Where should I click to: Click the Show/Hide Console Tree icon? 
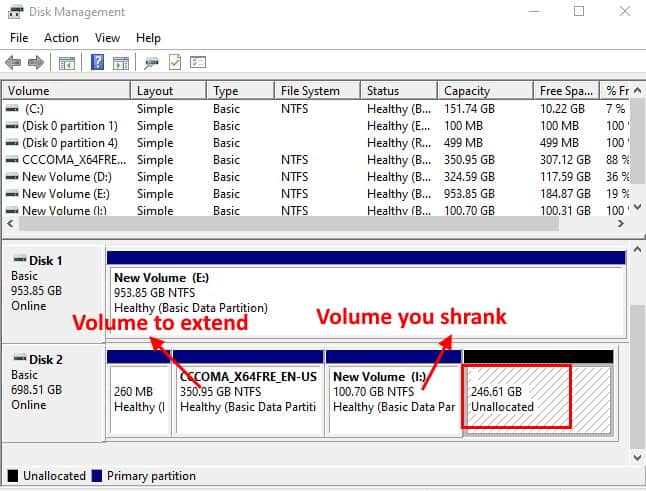66,63
